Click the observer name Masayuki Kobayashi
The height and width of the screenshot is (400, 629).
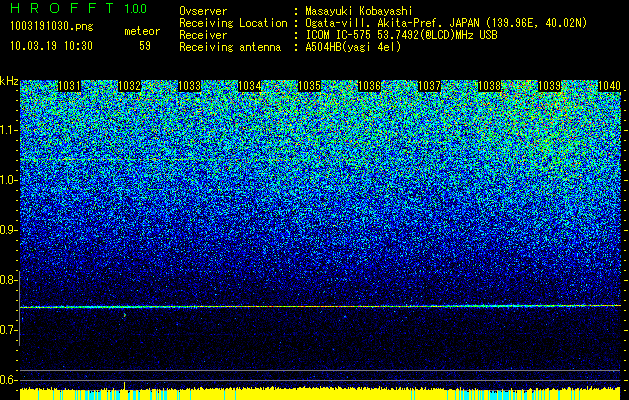coord(359,11)
